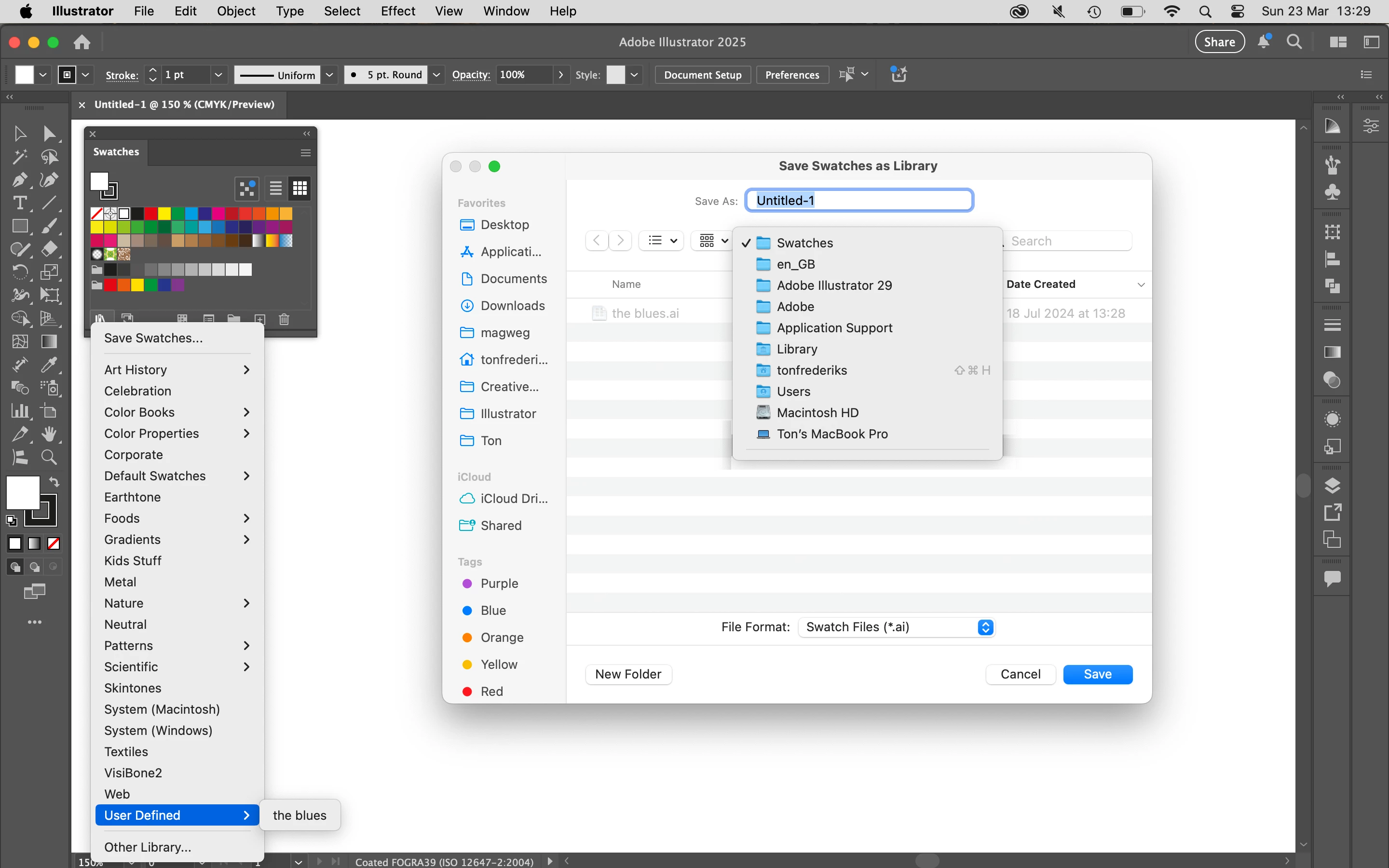Select the Pen tool

(x=19, y=180)
